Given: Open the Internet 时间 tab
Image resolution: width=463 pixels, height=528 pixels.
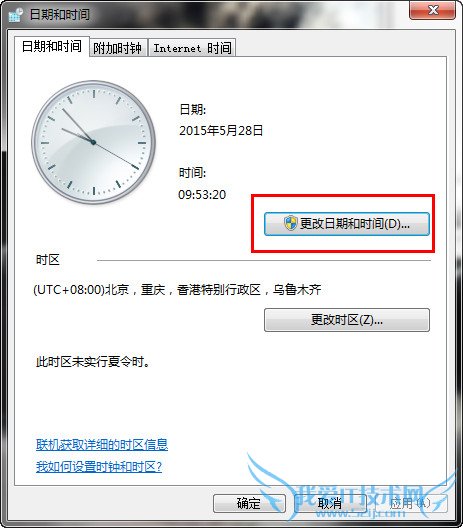Looking at the screenshot, I should click(192, 48).
